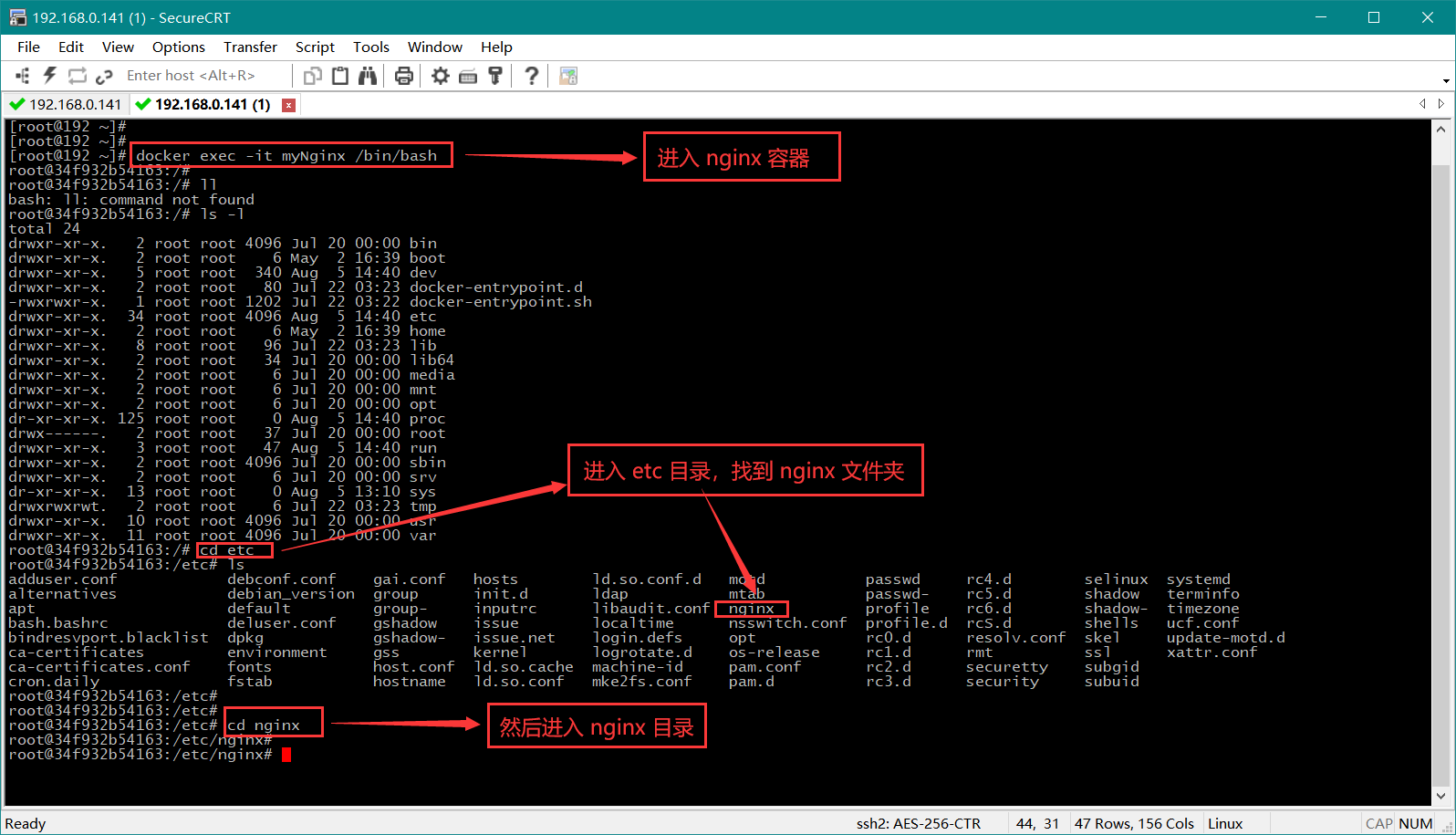Open the Transfer menu
This screenshot has width=1456, height=835.
click(x=250, y=47)
